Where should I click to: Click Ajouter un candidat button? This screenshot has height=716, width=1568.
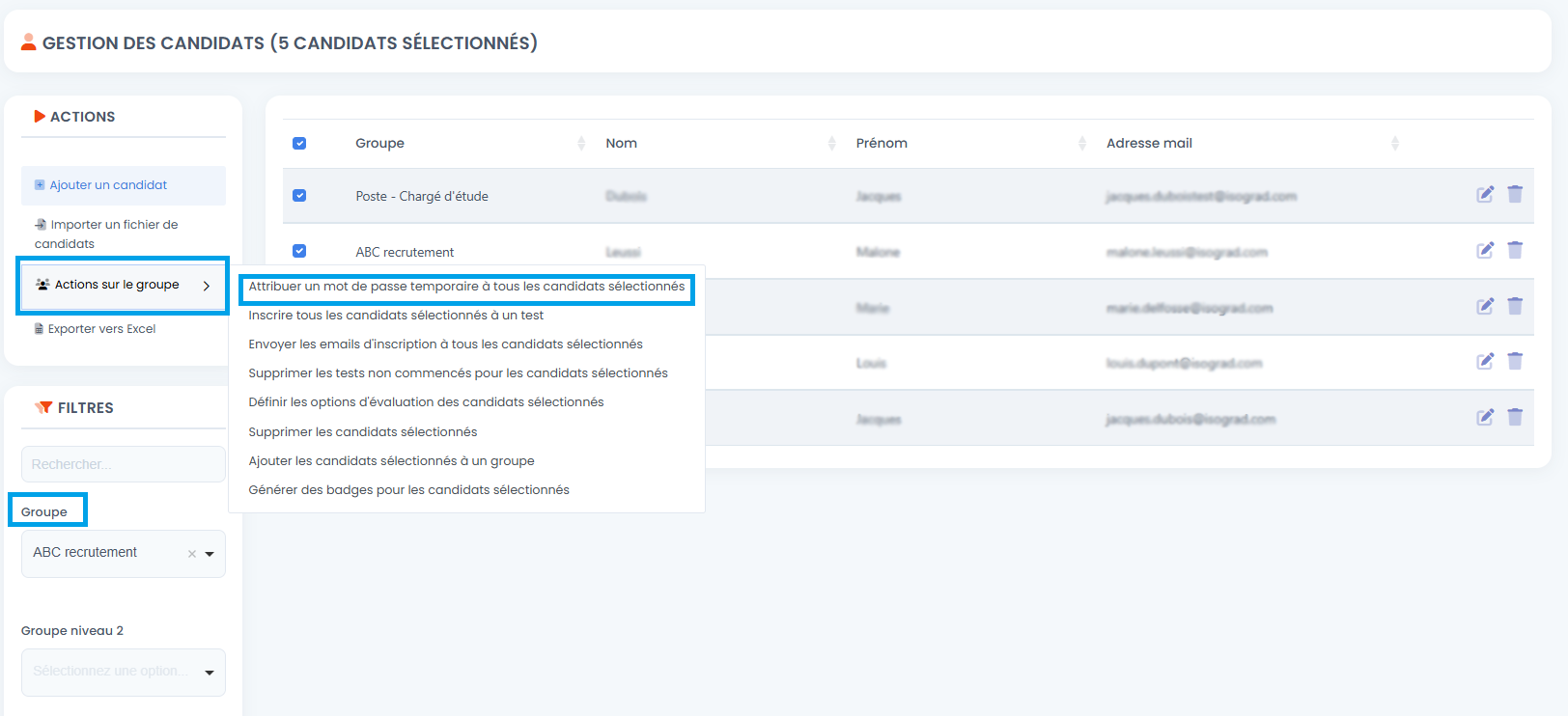[x=124, y=185]
